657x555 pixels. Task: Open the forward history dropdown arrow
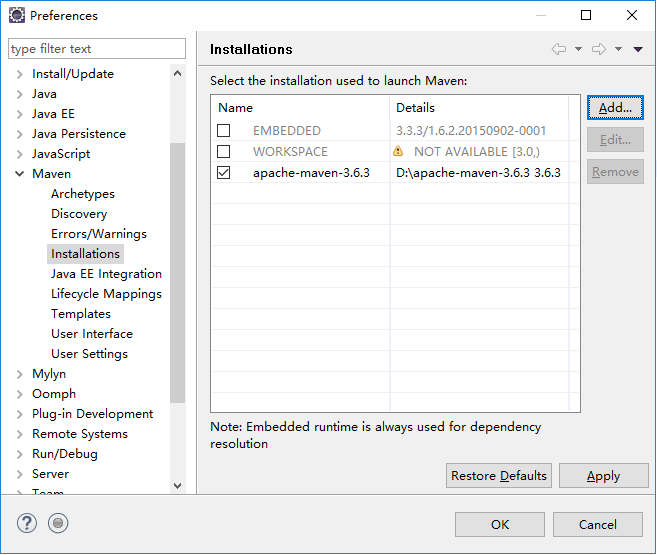(x=618, y=49)
